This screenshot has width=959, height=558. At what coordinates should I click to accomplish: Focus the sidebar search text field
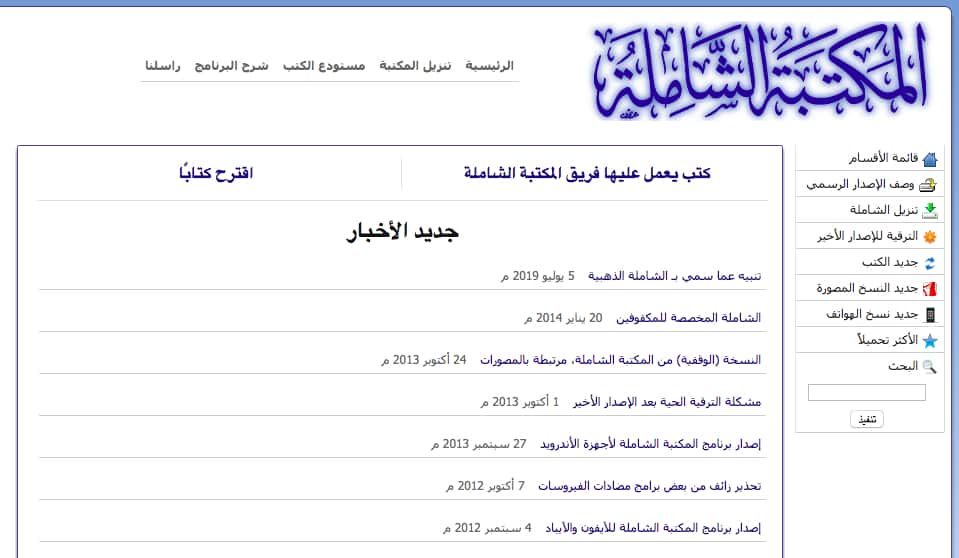[x=866, y=393]
